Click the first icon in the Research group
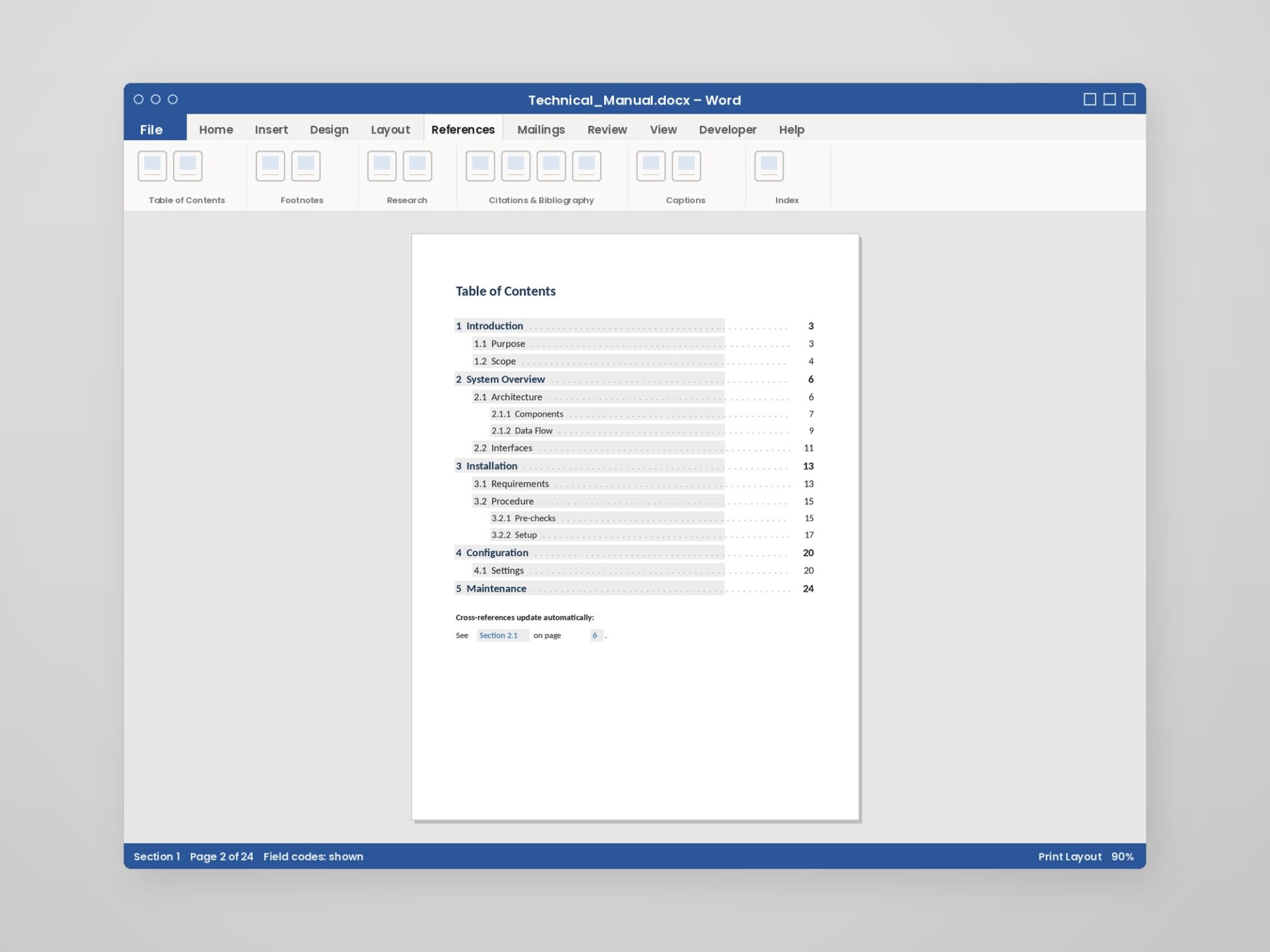The image size is (1270, 952). 382,166
